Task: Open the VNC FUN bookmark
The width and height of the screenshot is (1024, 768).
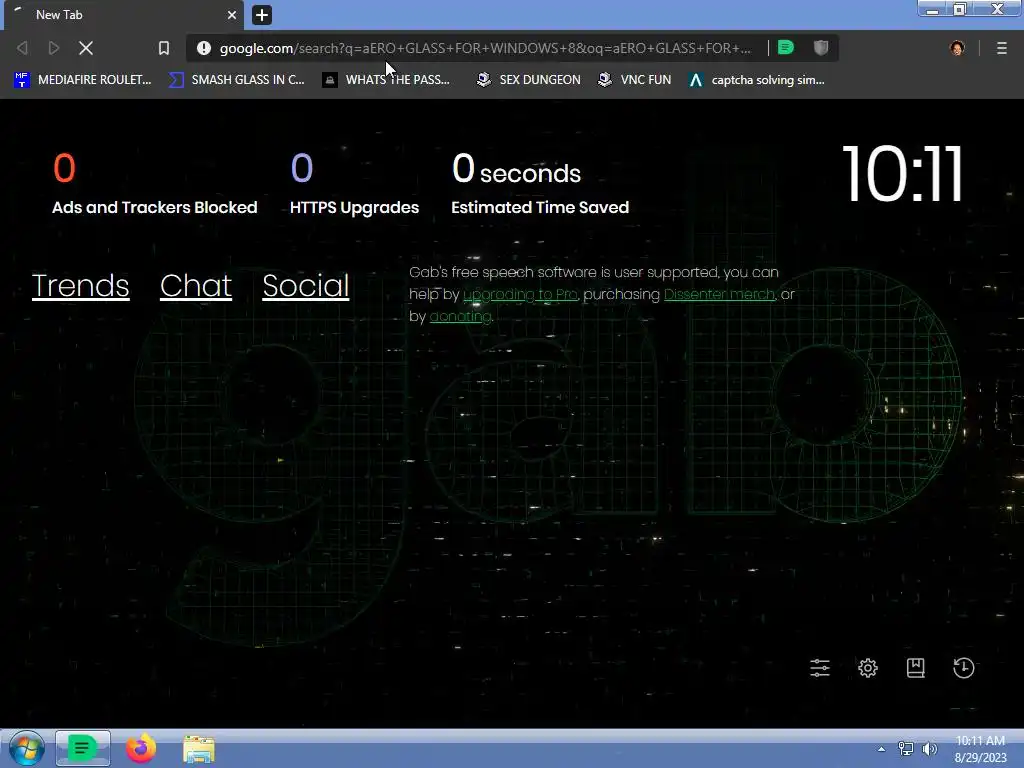Action: (634, 80)
